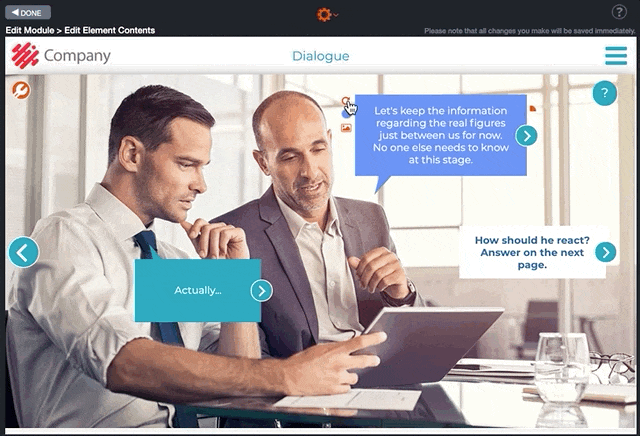
Task: Click the Dialogue page title
Action: click(x=320, y=56)
